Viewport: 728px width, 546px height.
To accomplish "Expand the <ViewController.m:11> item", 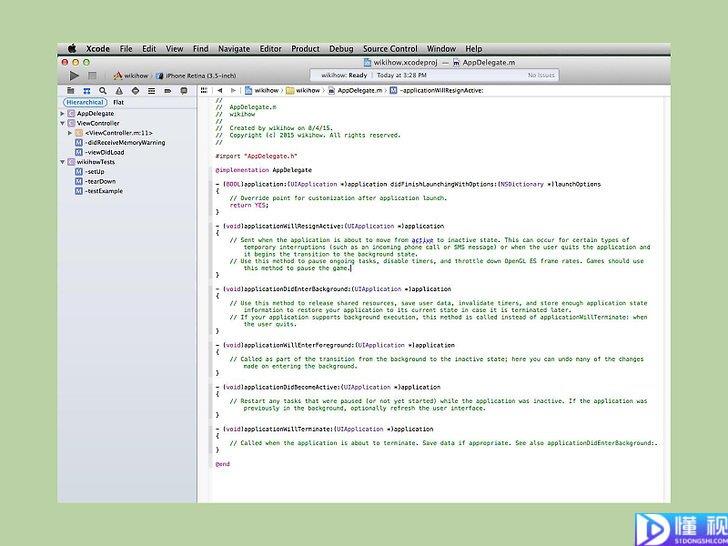I will (x=70, y=133).
